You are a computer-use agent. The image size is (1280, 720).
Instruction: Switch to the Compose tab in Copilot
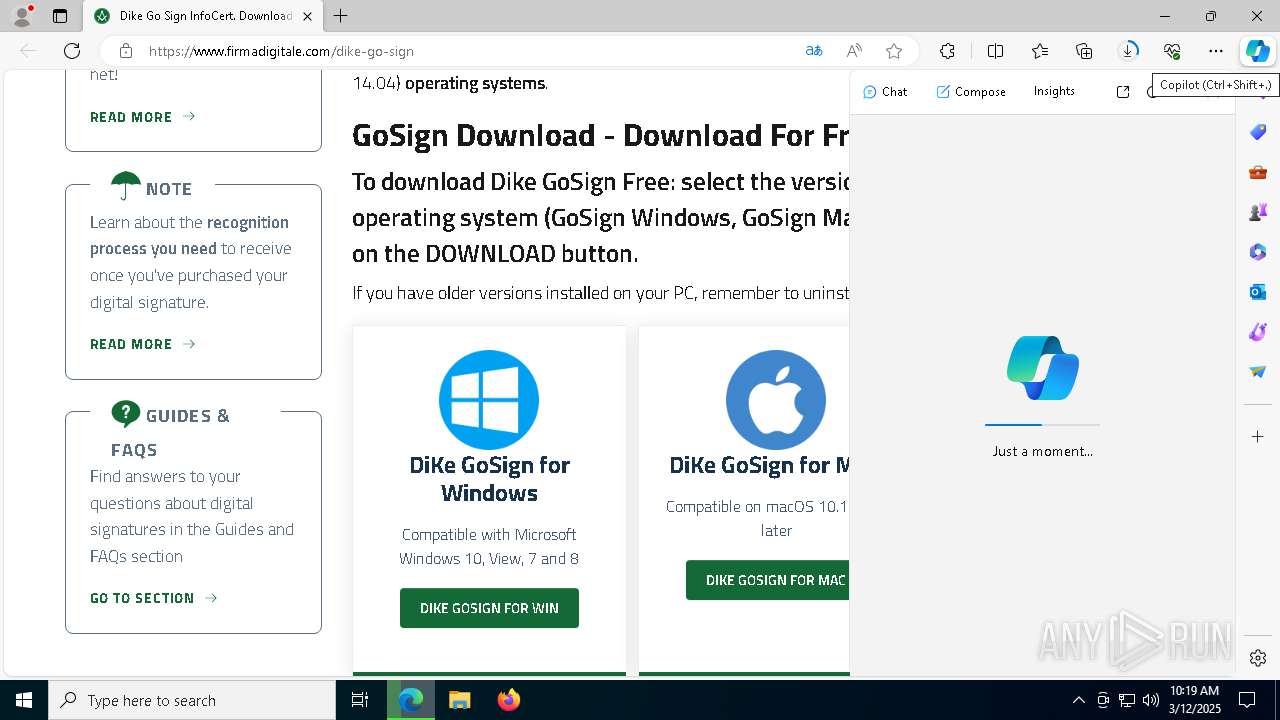click(x=971, y=92)
